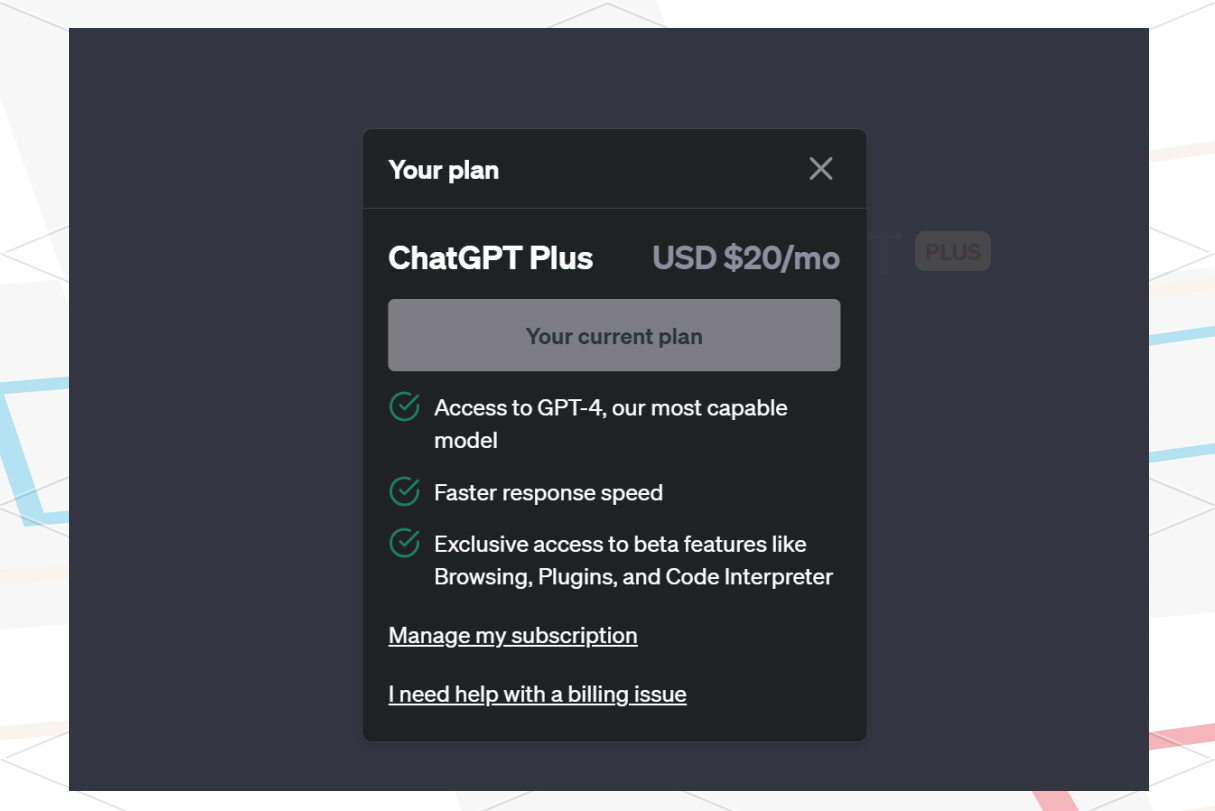Screen dimensions: 1215x811
Task: Click the Your current plan button
Action: pos(614,335)
